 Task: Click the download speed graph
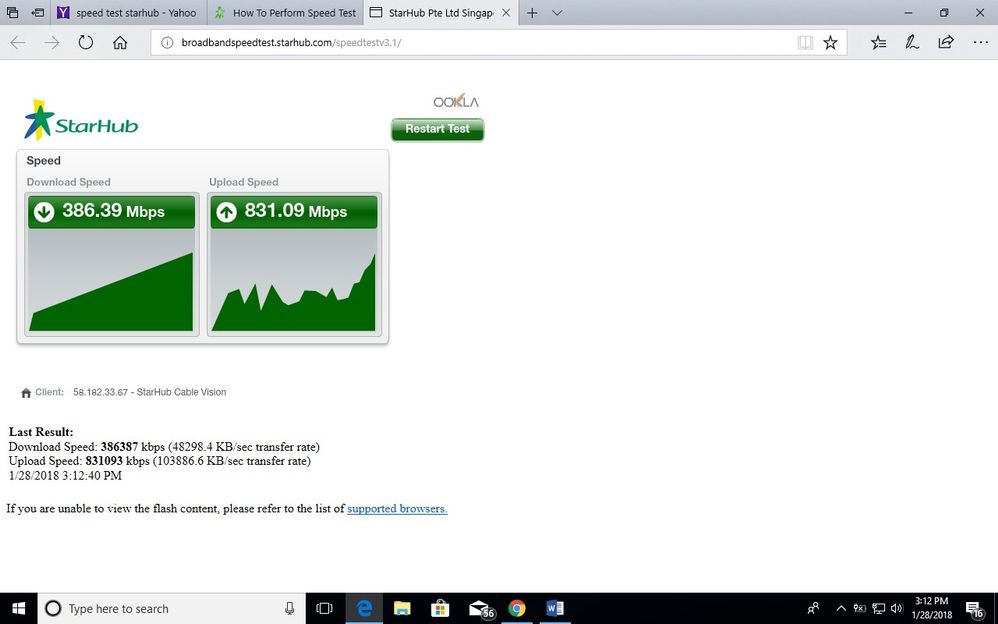tap(111, 280)
